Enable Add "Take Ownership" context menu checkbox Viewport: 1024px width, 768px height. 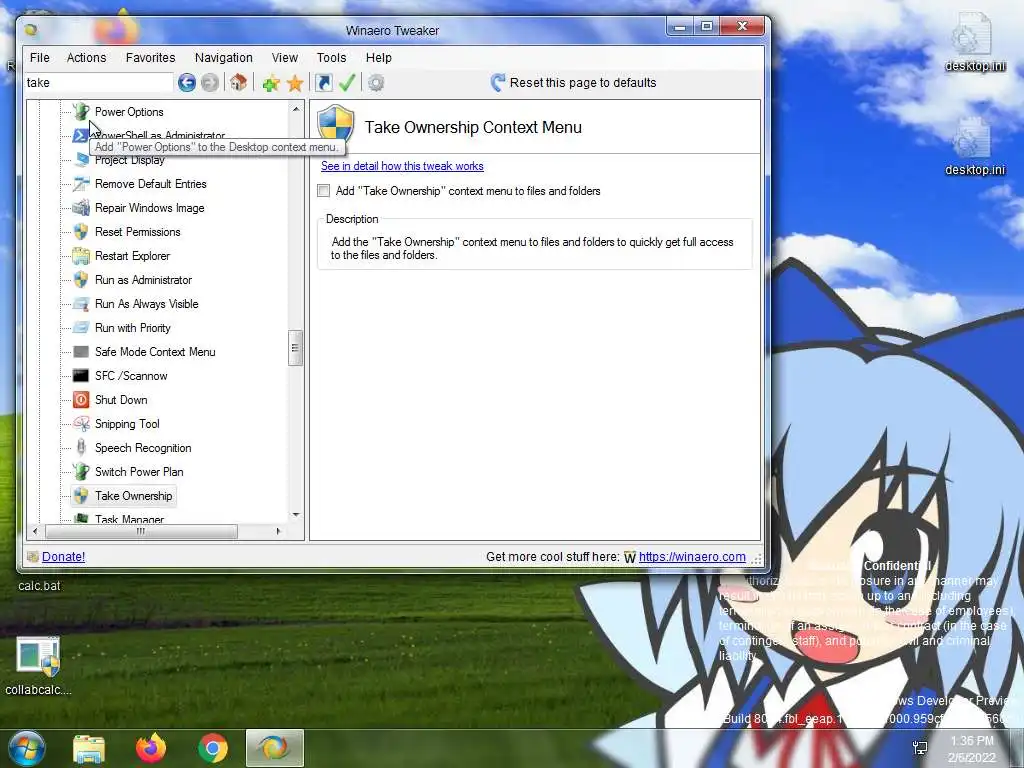[323, 191]
